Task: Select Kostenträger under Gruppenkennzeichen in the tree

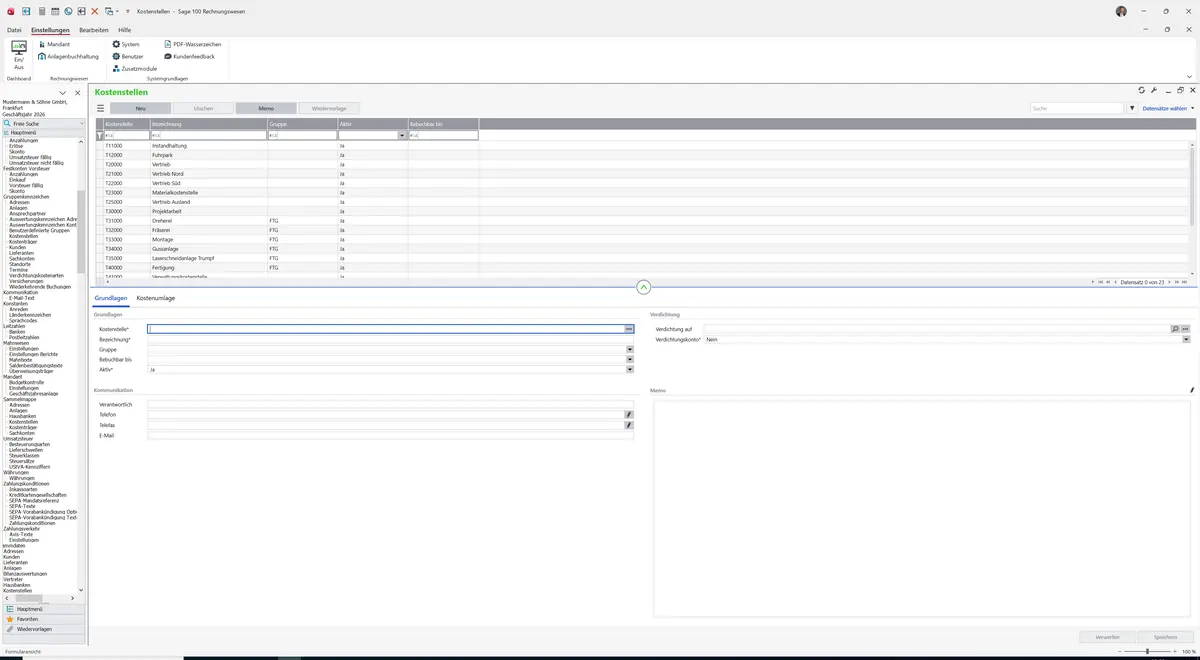Action: point(23,241)
